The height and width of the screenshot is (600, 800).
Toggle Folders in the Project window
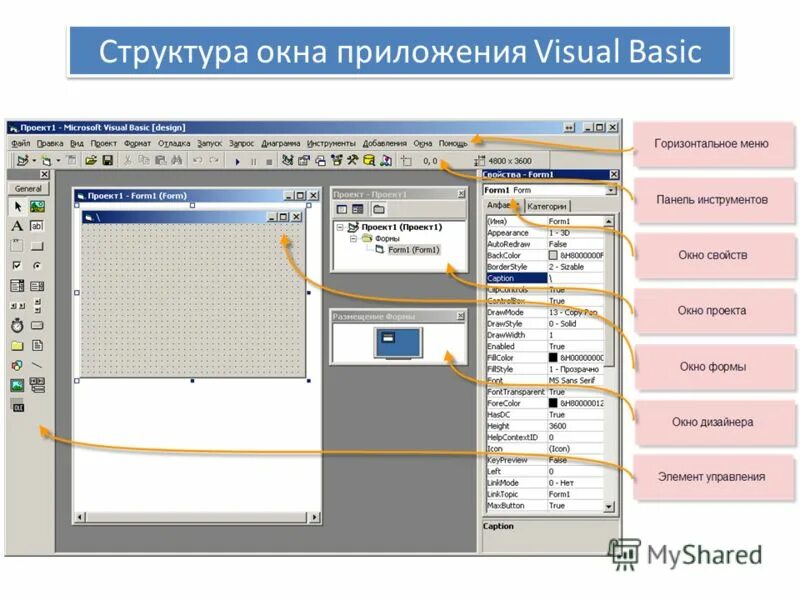[379, 209]
